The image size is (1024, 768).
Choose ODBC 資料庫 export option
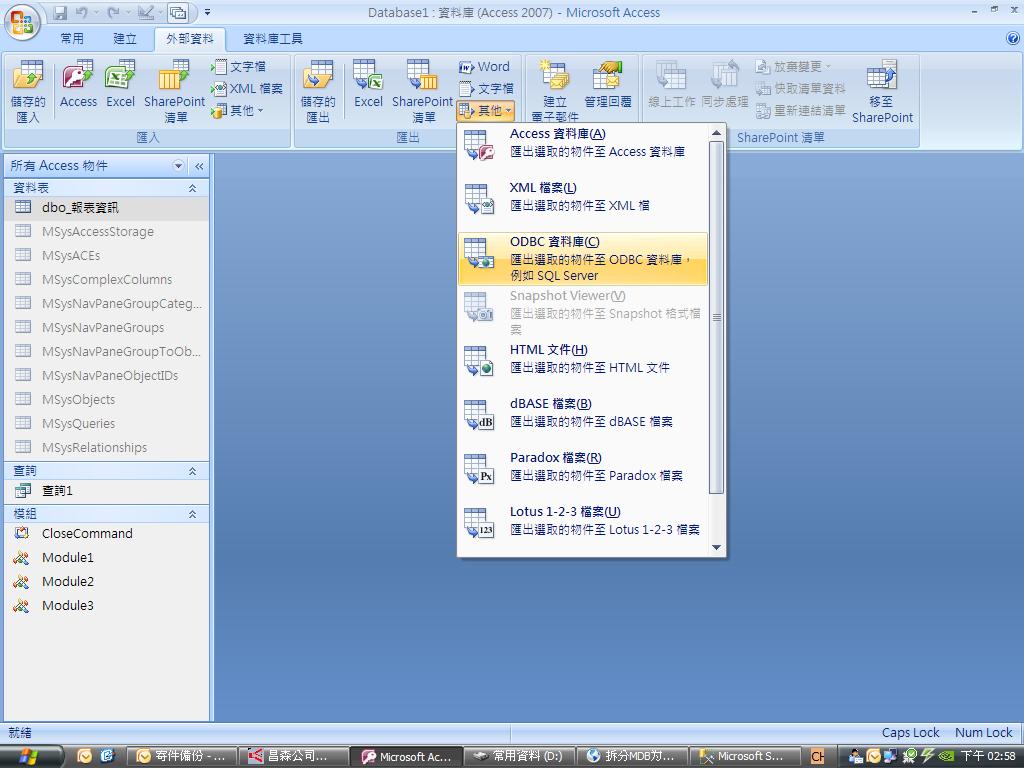tap(583, 259)
